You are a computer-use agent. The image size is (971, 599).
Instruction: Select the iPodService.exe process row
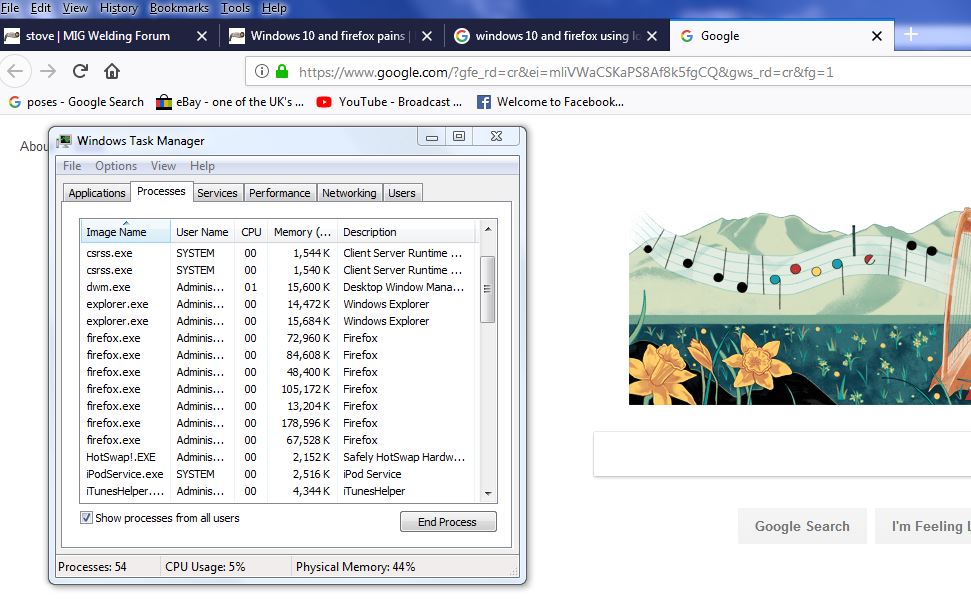[x=125, y=474]
